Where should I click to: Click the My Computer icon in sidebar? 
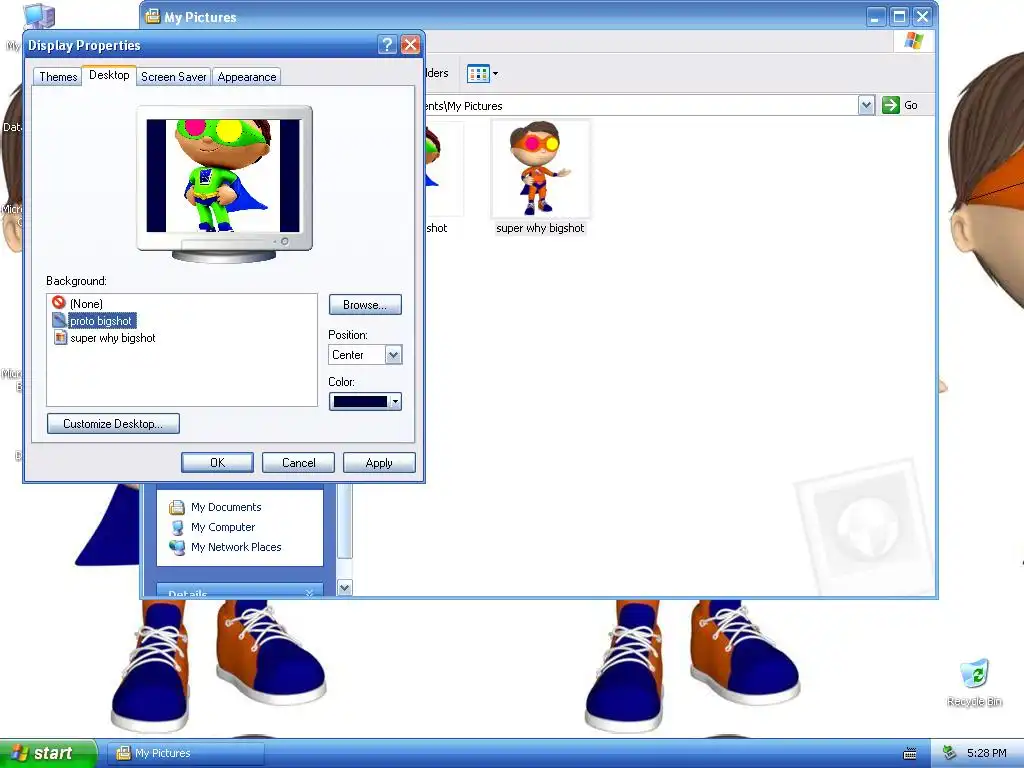click(x=176, y=527)
